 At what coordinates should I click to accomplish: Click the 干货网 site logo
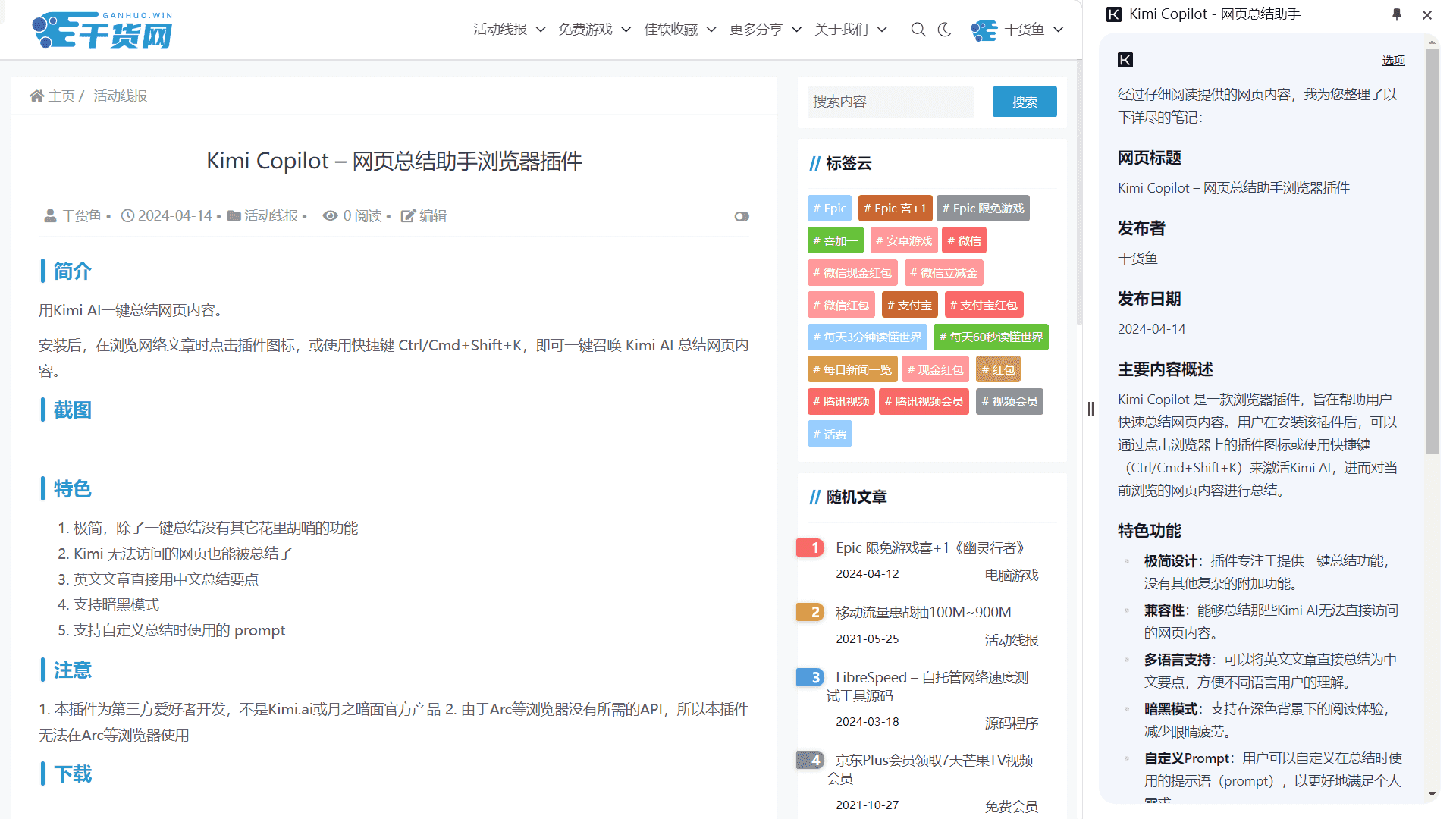pos(102,30)
